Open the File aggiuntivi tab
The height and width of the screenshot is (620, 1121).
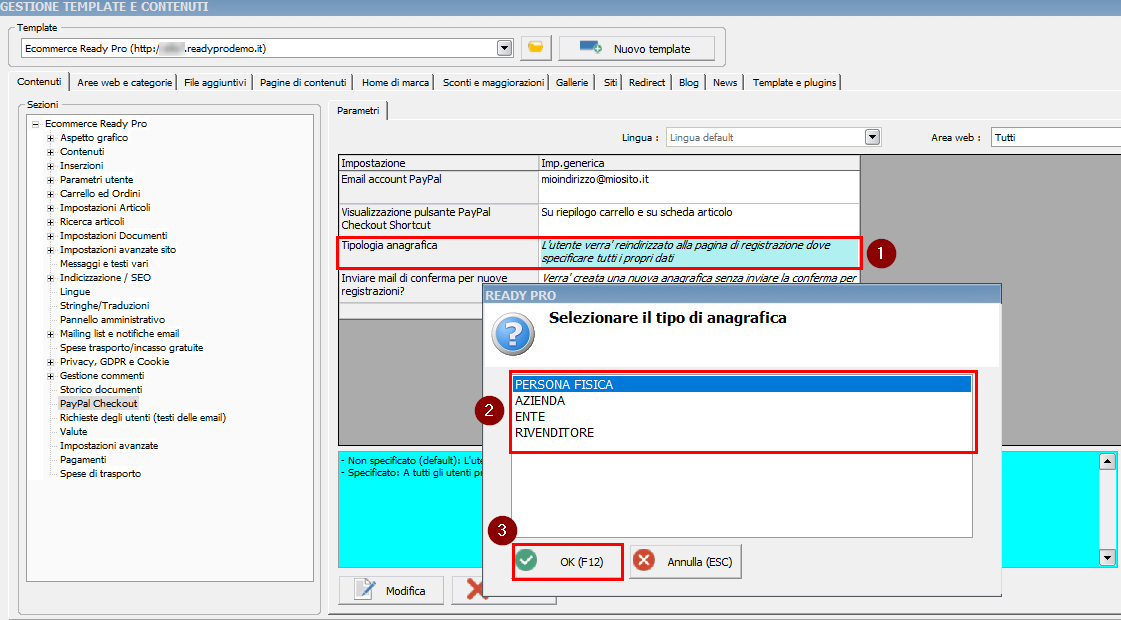point(215,82)
